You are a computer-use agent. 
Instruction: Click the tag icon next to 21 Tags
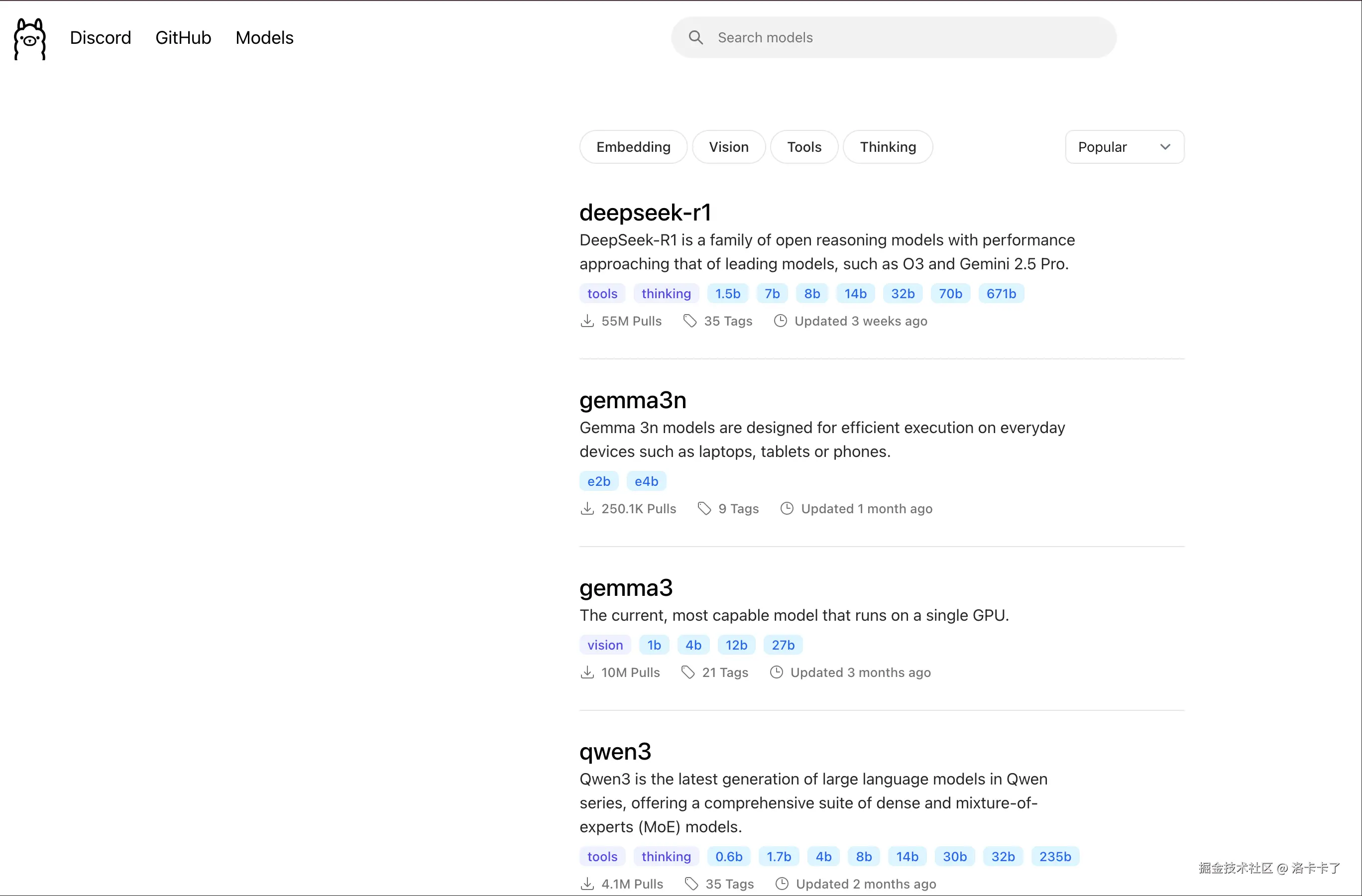click(x=688, y=672)
